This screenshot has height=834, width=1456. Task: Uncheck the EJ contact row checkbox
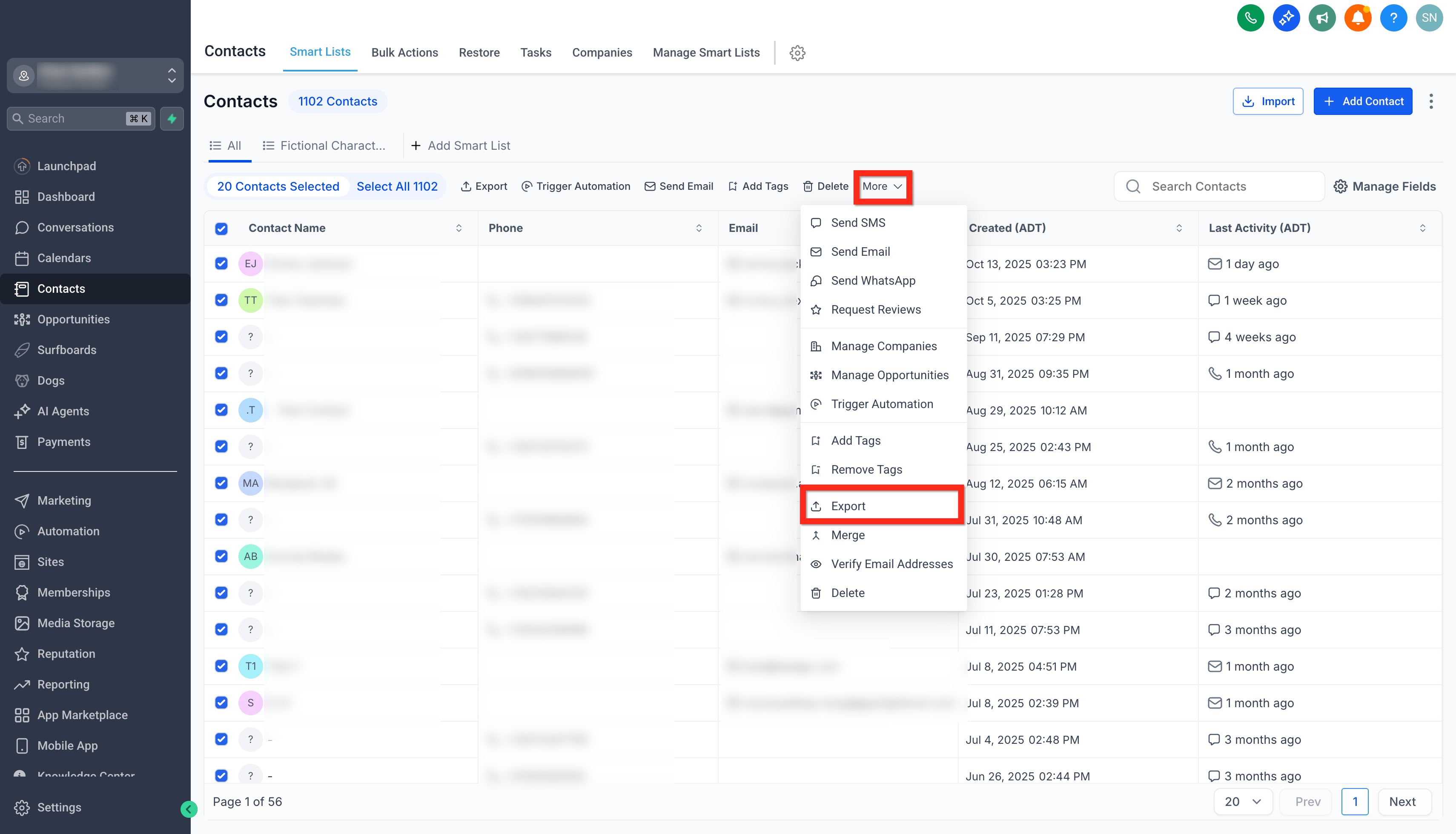tap(221, 263)
